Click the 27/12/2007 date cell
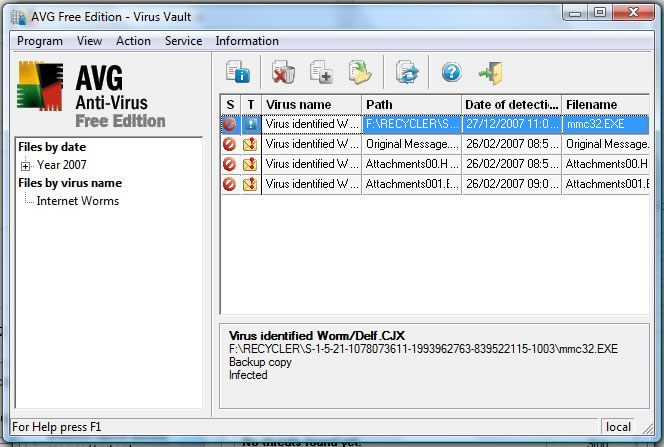664x447 pixels. click(512, 124)
